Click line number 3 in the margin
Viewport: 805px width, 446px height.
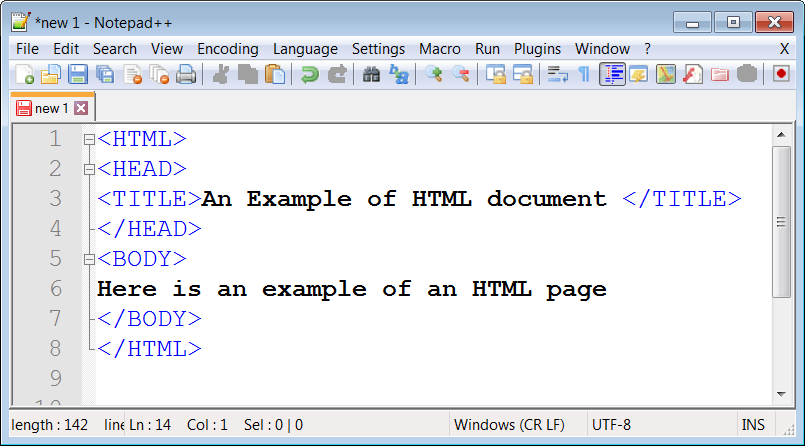point(55,199)
